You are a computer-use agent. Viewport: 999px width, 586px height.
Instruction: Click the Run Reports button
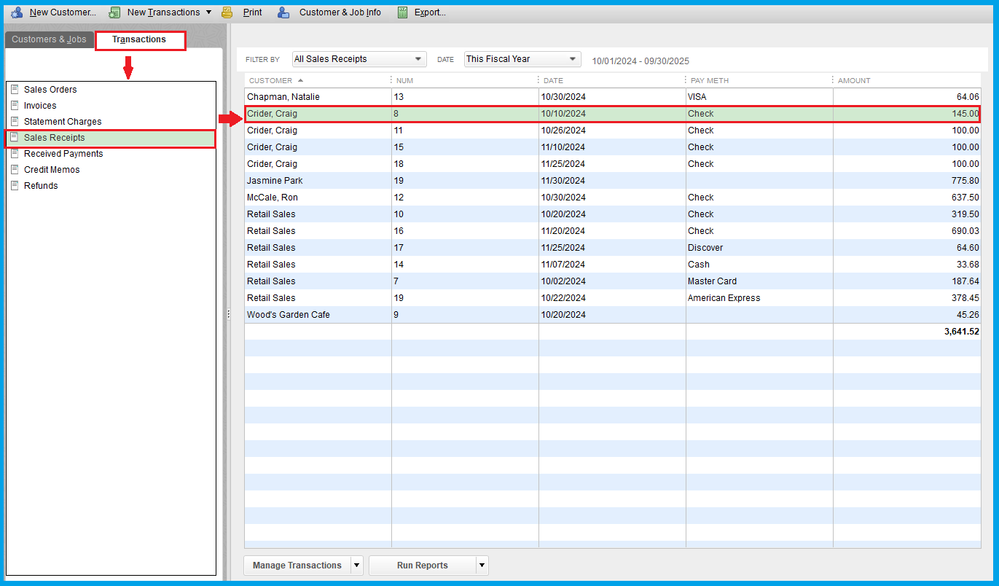coord(422,565)
